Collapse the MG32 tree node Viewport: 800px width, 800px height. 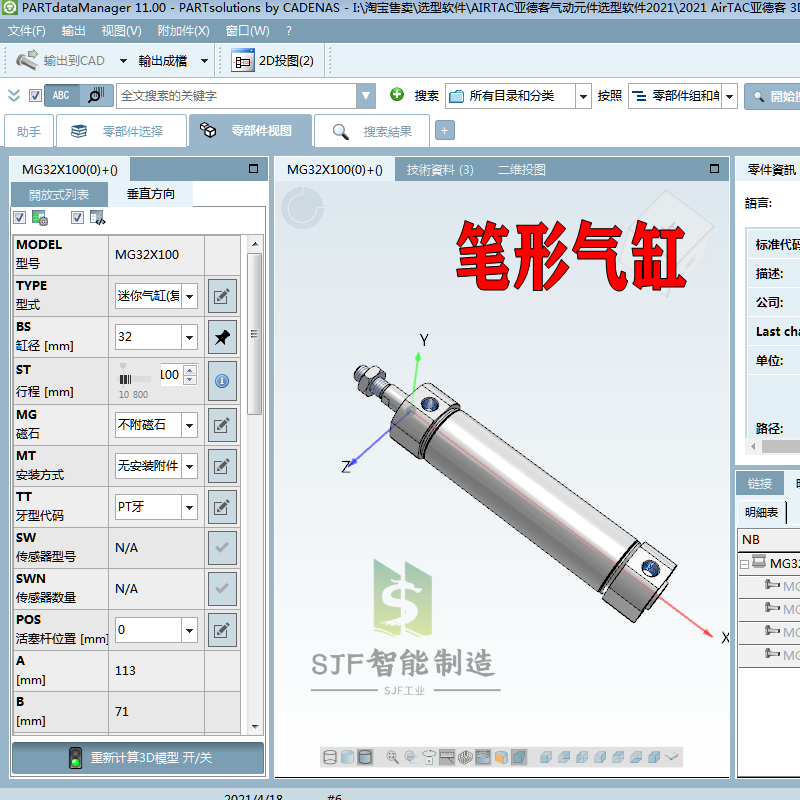pos(744,564)
